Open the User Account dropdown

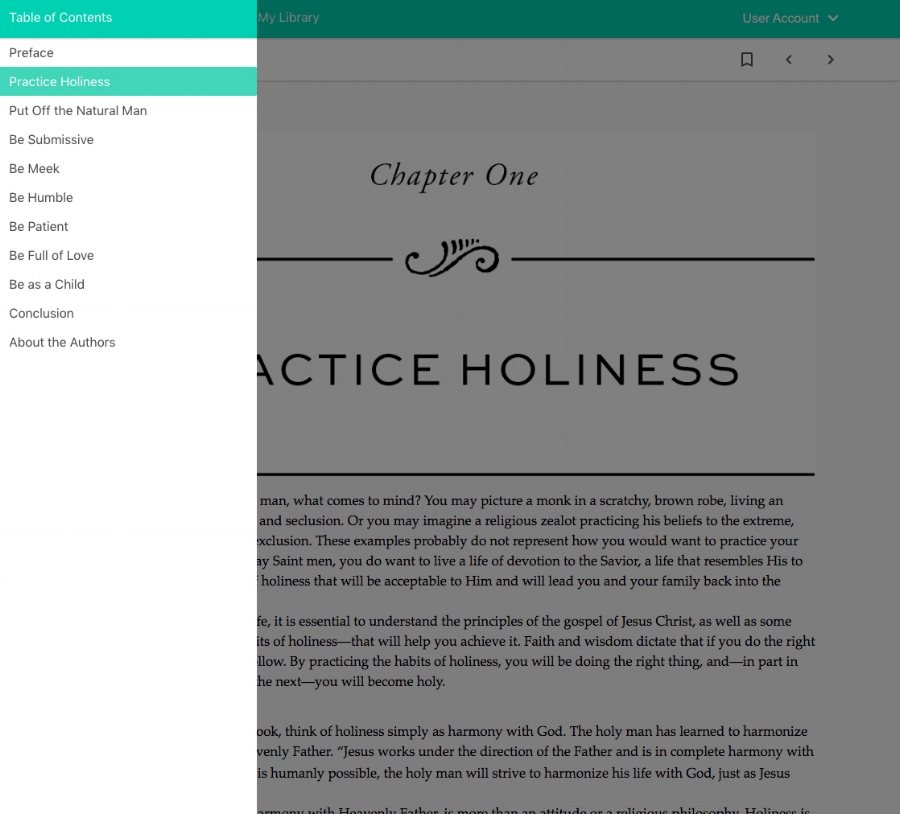[780, 18]
